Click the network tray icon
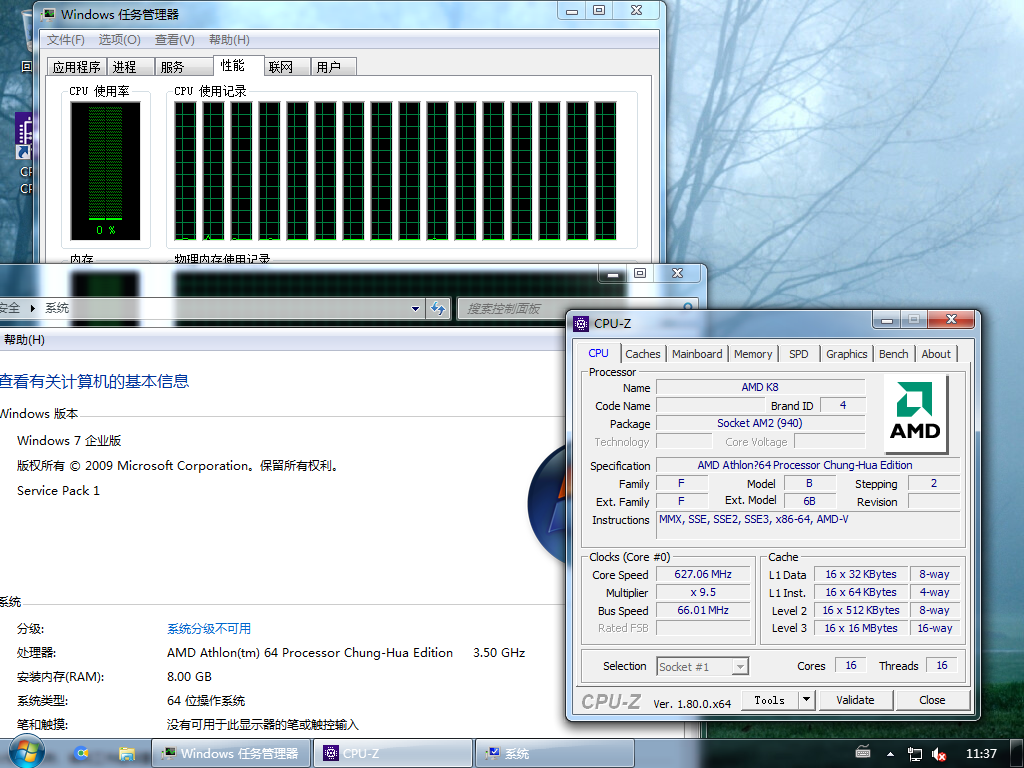Image resolution: width=1024 pixels, height=768 pixels. tap(914, 754)
